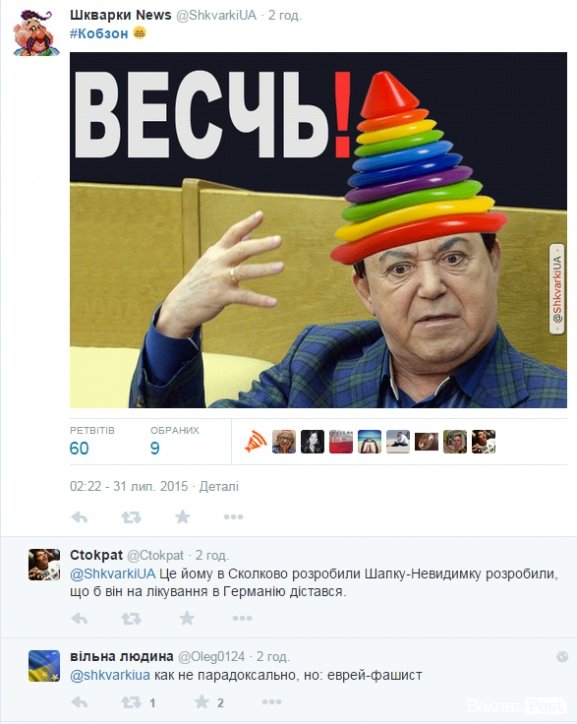
Task: View the 9 favorites count
Action: pyautogui.click(x=155, y=448)
